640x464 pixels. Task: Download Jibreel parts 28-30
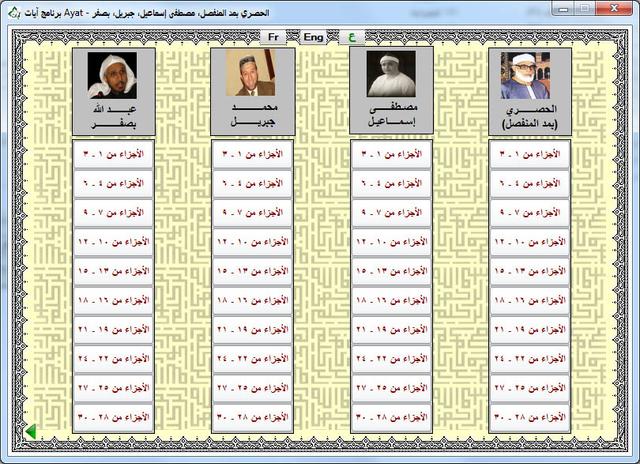(253, 417)
